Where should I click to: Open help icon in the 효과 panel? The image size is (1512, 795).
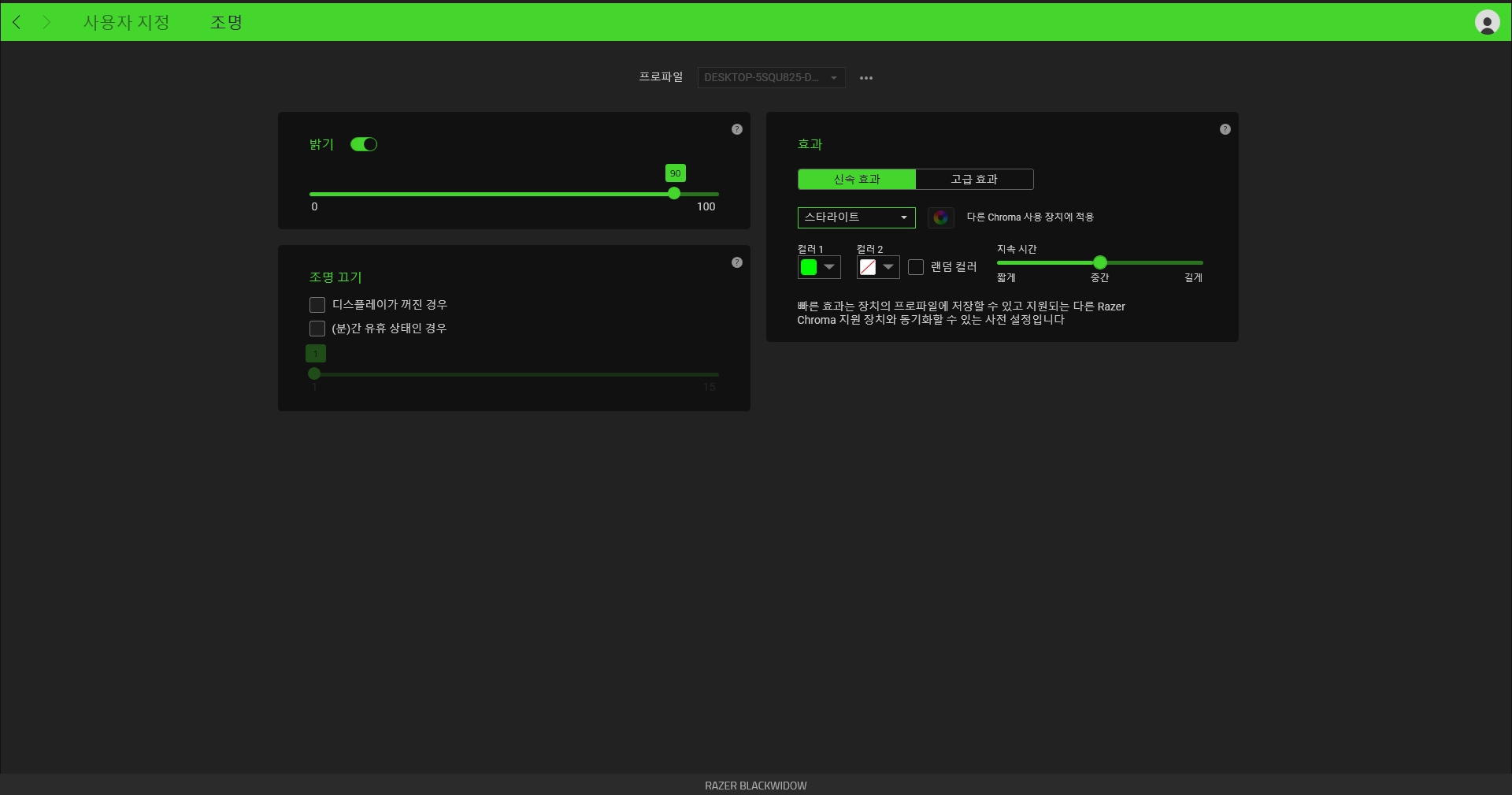(1225, 129)
